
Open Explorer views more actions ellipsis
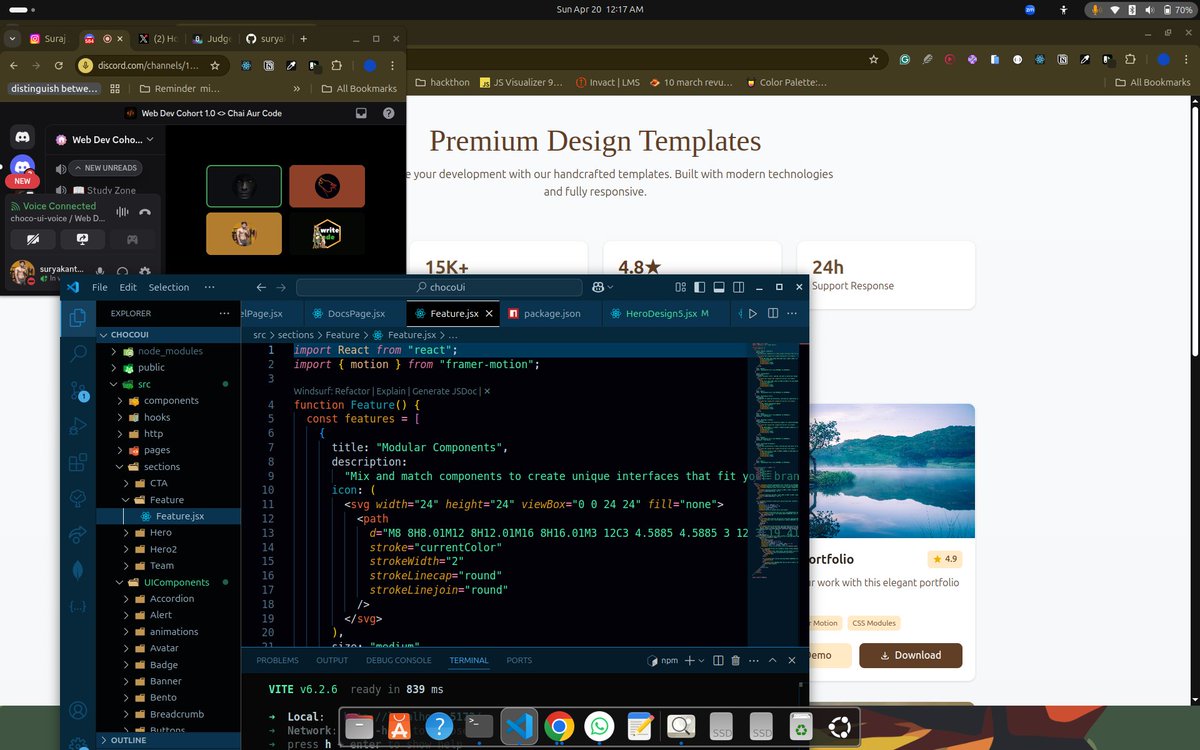pyautogui.click(x=224, y=313)
